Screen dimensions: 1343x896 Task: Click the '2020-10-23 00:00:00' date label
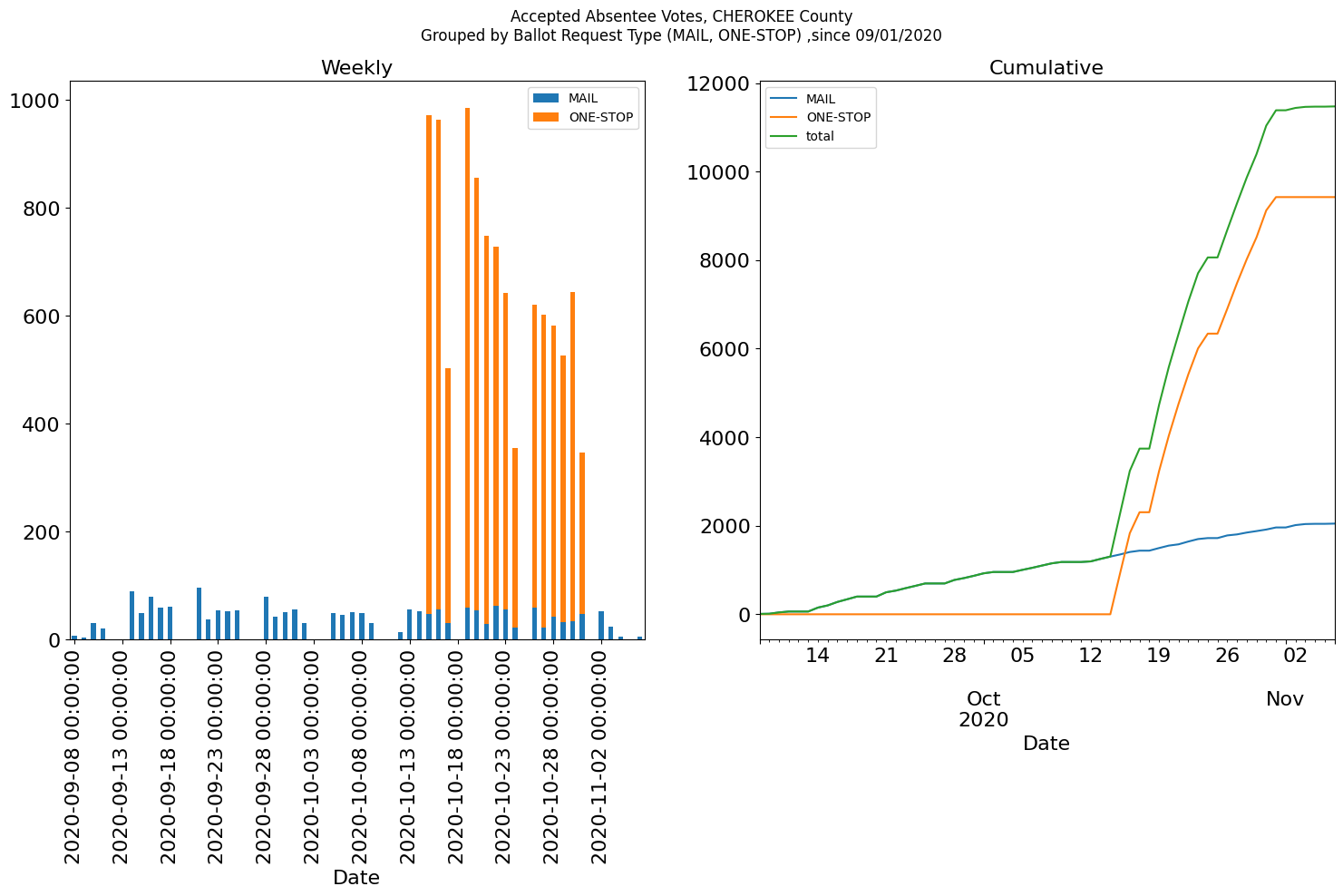506,755
